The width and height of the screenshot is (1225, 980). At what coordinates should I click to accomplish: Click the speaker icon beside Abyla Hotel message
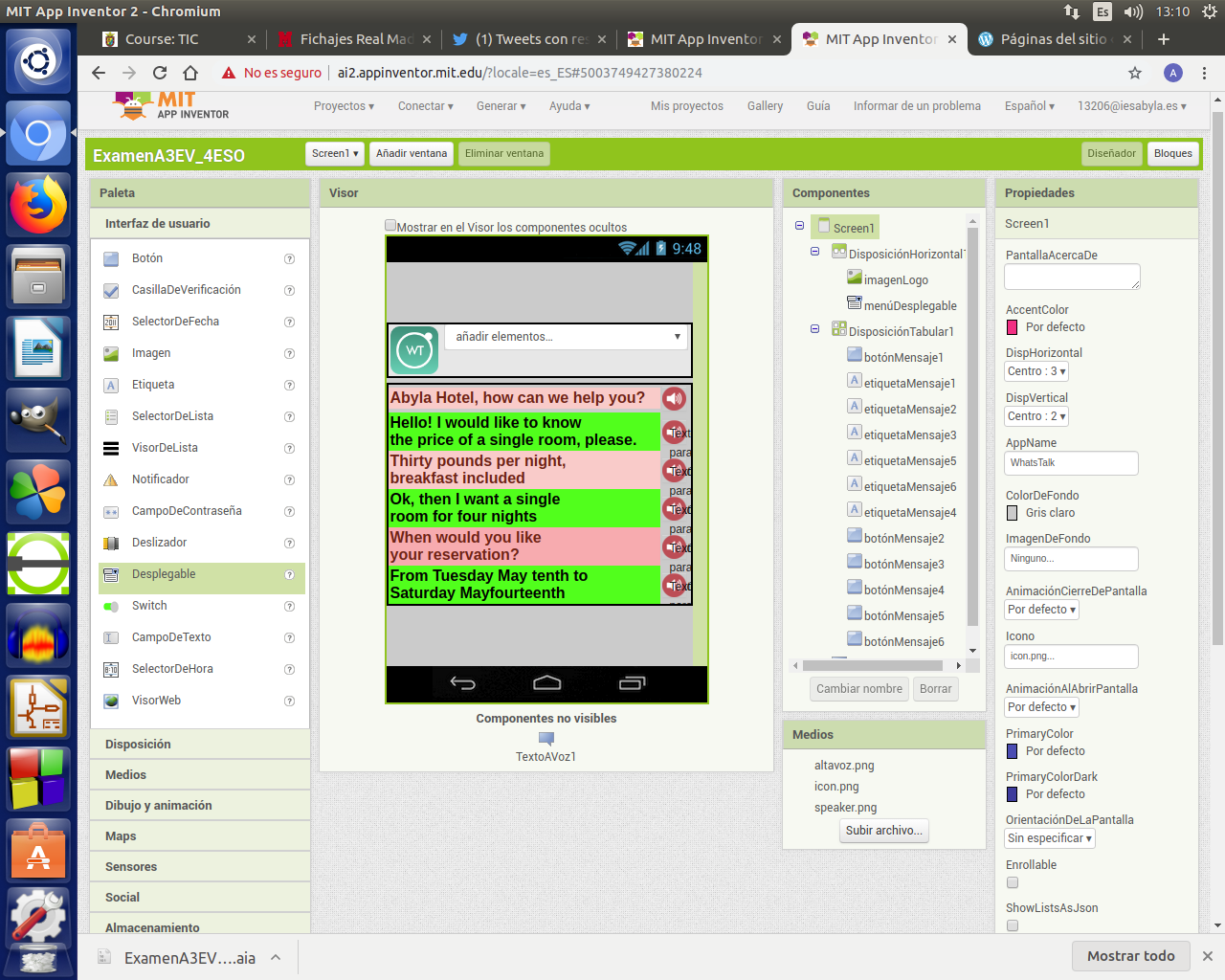tap(675, 398)
